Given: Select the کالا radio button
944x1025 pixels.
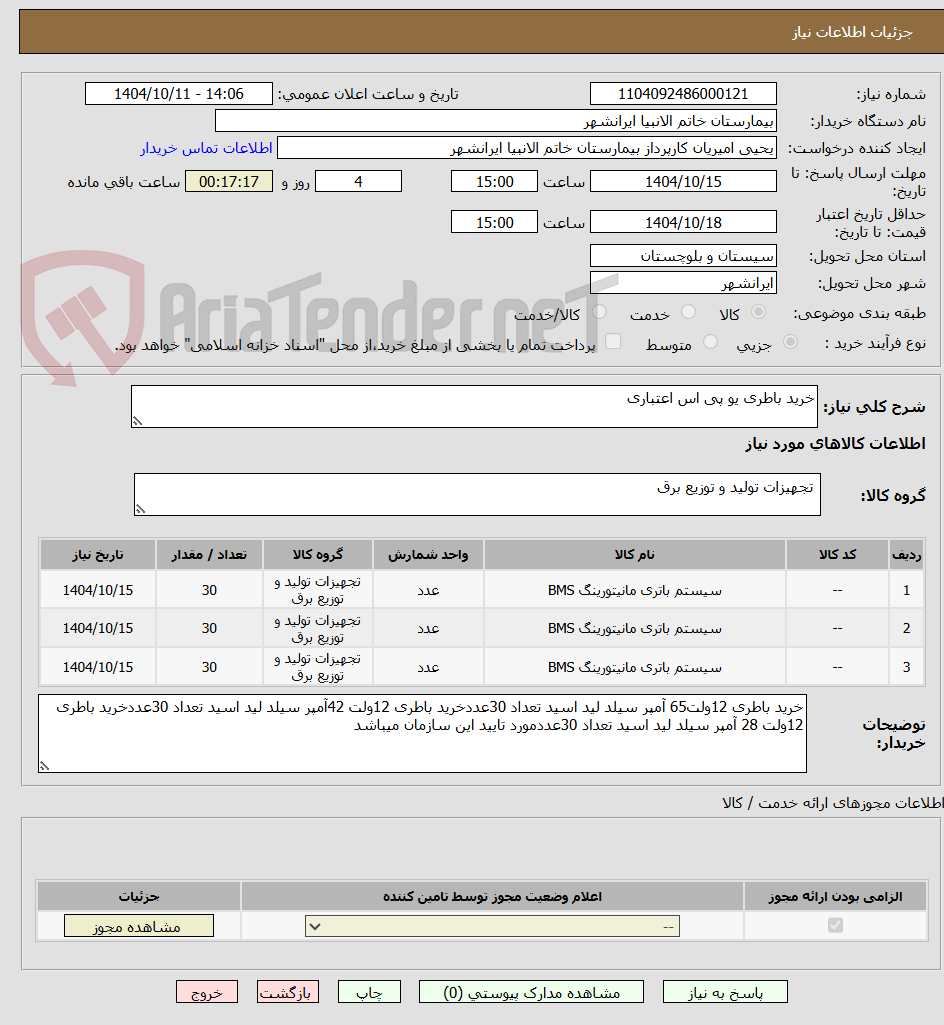Looking at the screenshot, I should coord(758,312).
